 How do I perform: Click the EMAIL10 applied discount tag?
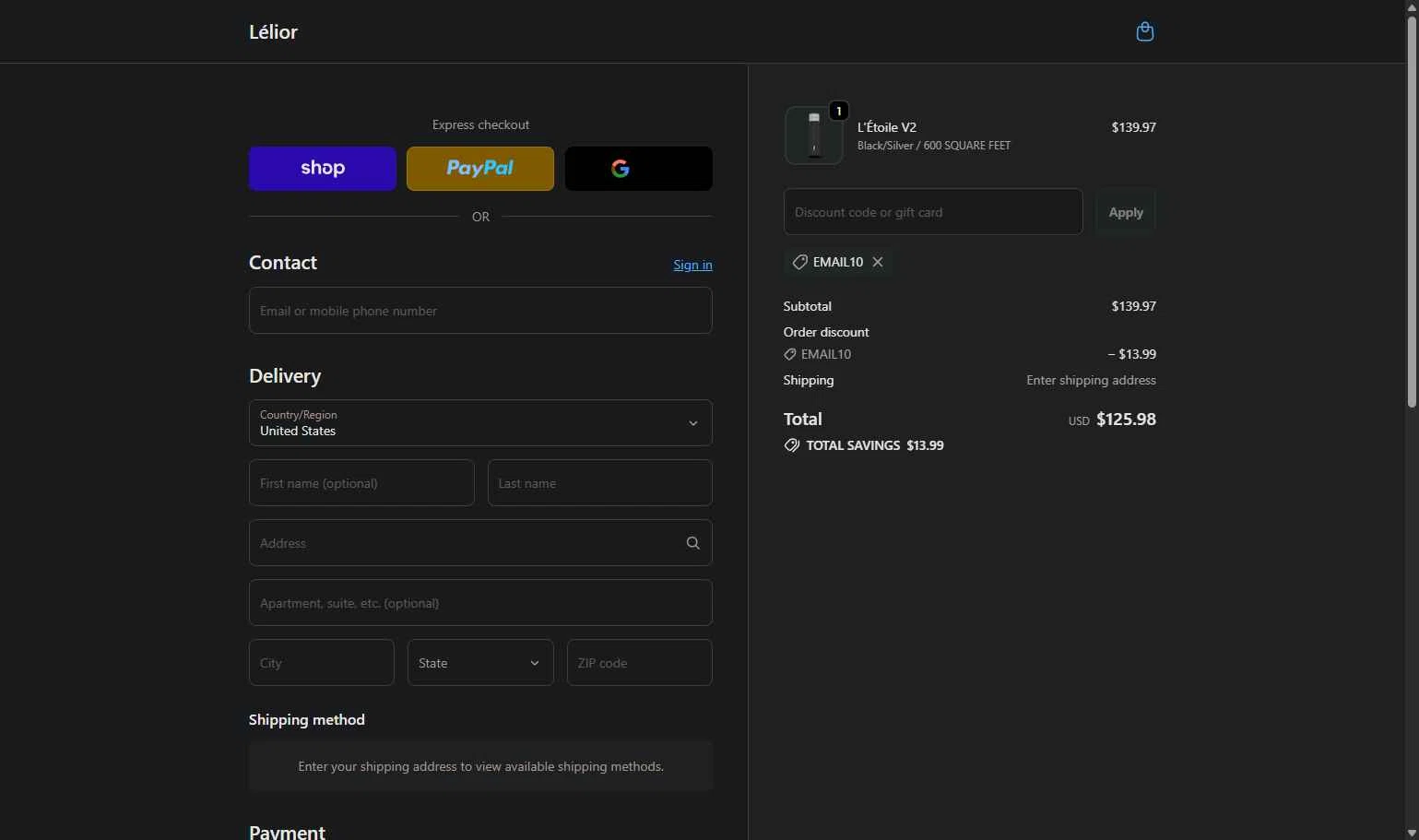point(837,262)
